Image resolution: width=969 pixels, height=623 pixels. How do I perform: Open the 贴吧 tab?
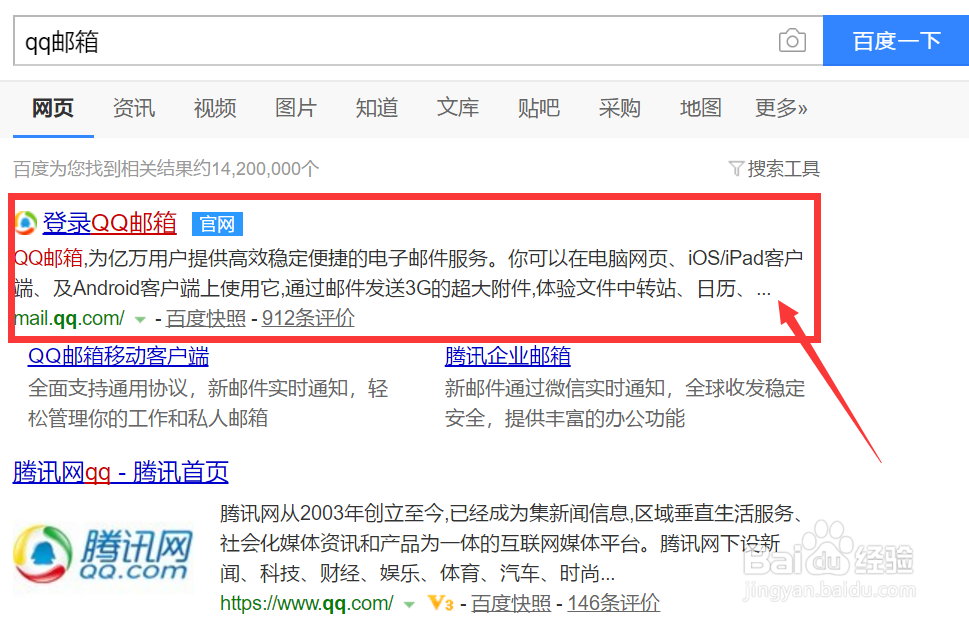tap(539, 108)
